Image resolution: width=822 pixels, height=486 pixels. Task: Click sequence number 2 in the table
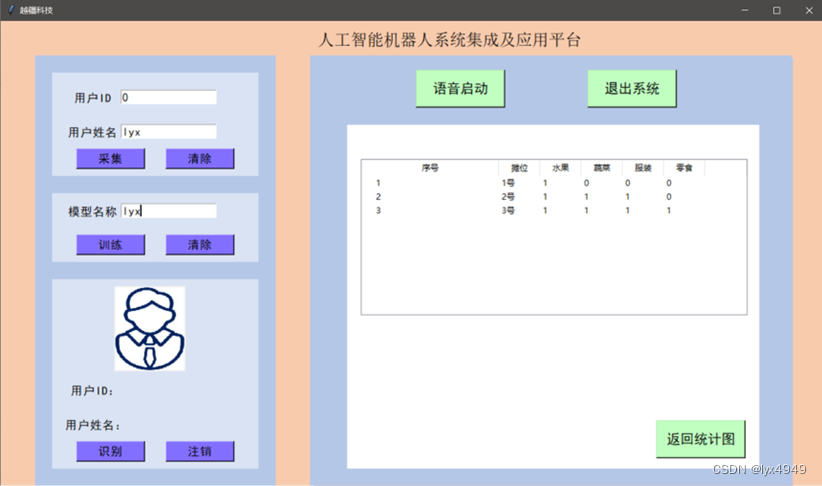coord(378,197)
